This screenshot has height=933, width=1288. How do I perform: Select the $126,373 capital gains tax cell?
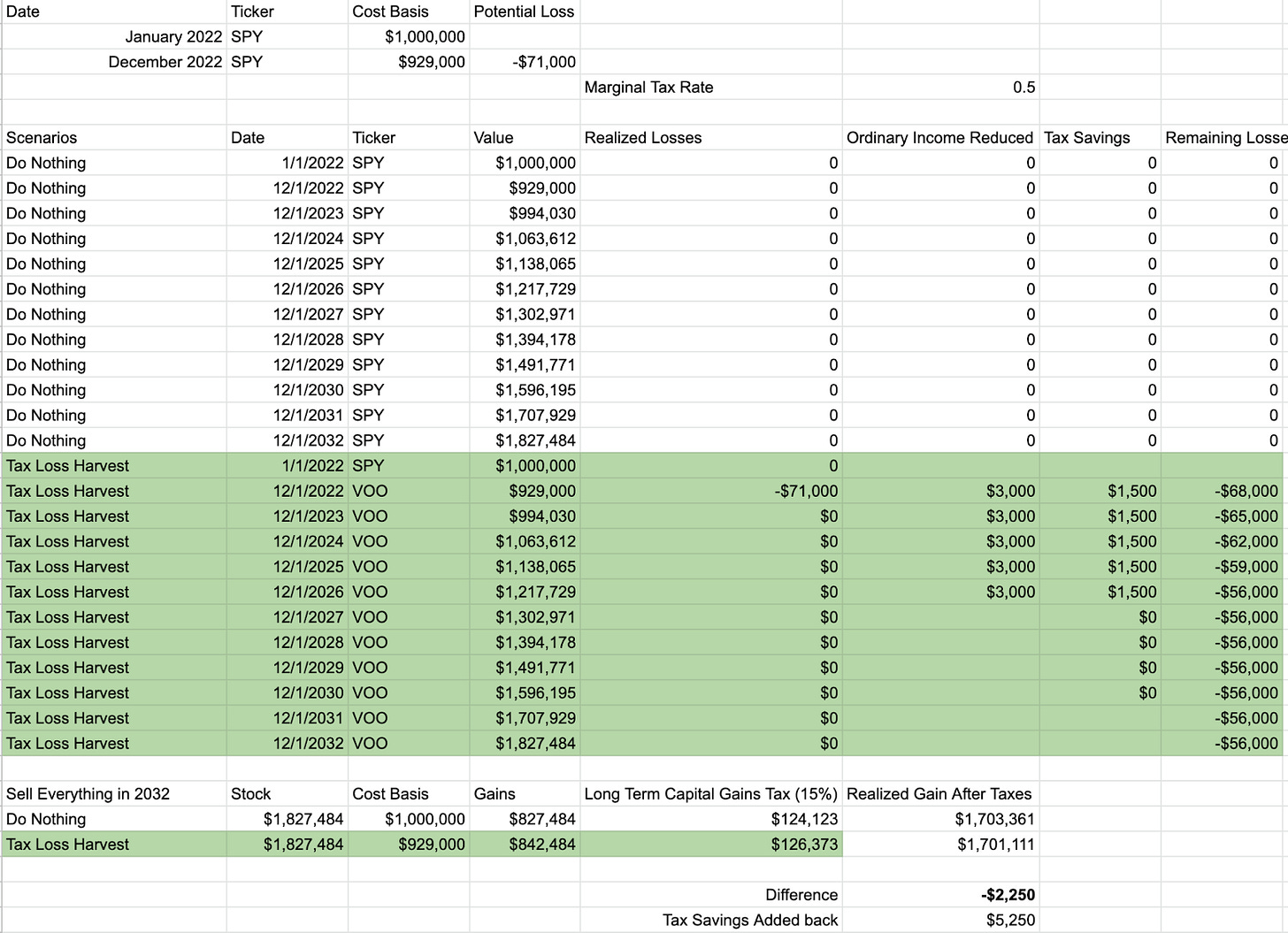tap(711, 845)
